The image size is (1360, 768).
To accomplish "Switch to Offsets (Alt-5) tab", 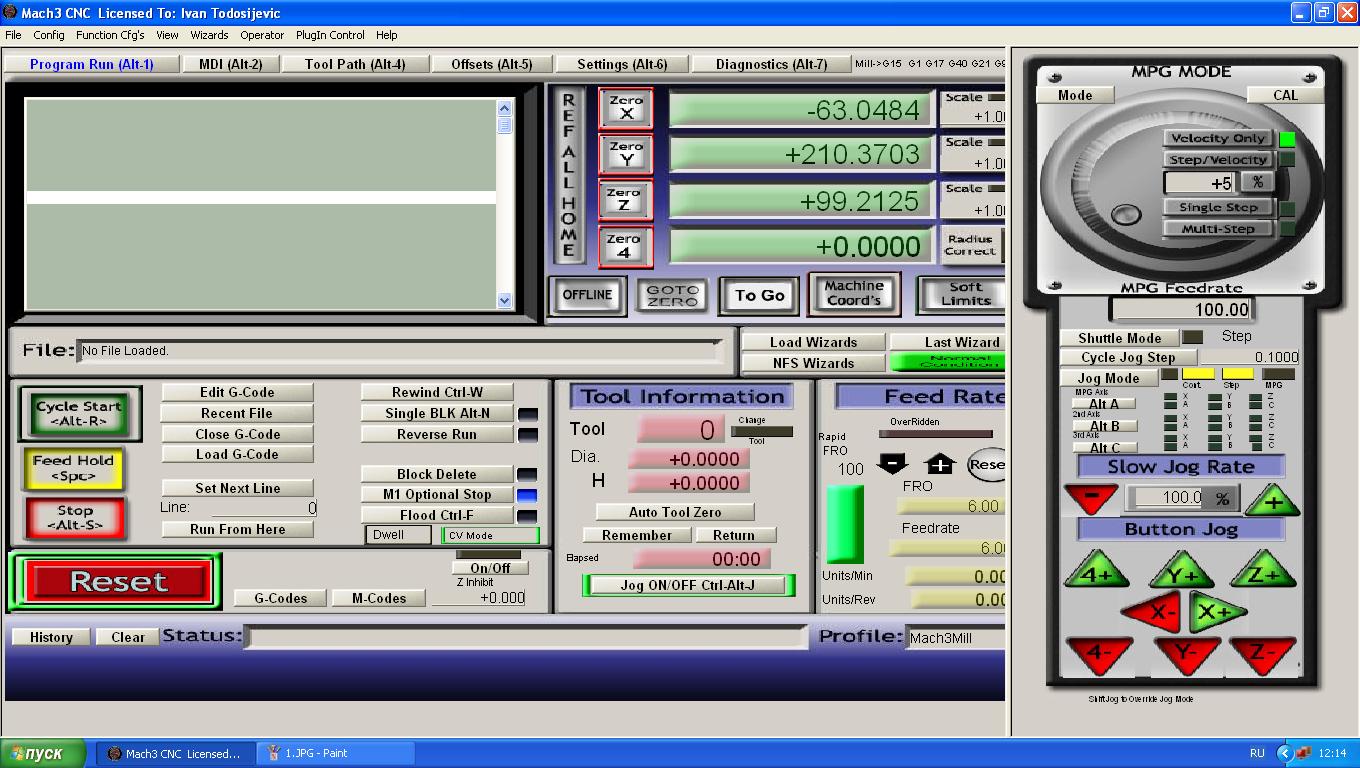I will pyautogui.click(x=492, y=64).
